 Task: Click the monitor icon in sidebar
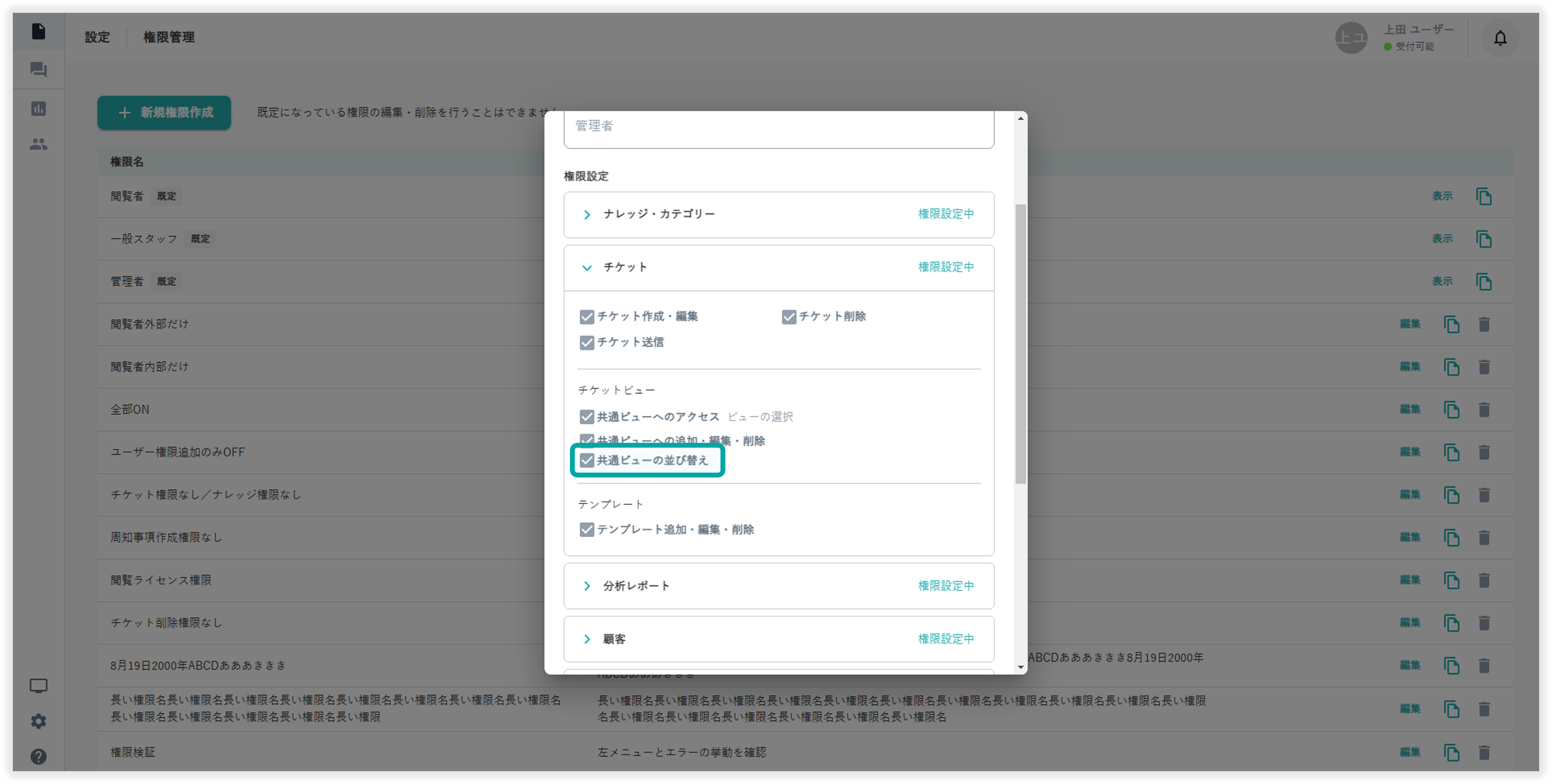coord(39,685)
